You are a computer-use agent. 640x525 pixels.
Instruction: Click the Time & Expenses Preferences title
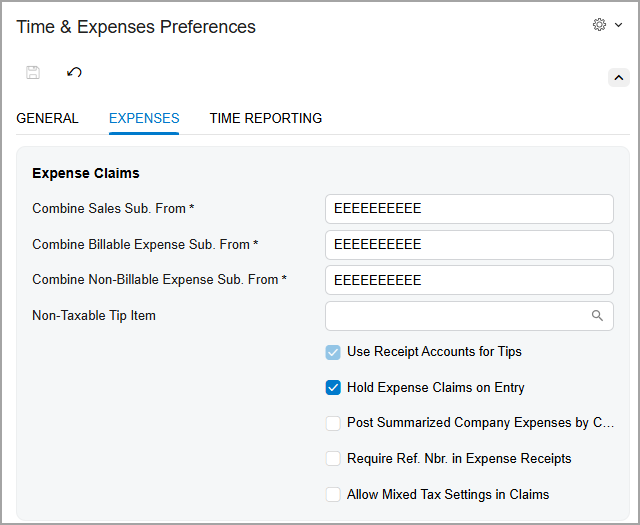click(136, 27)
